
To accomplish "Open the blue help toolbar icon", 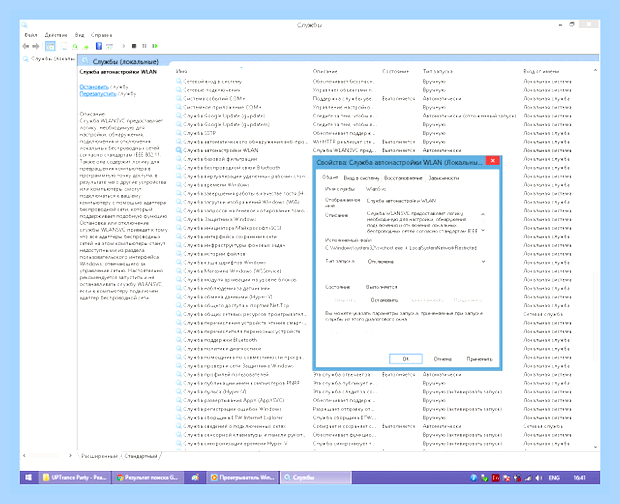I will point(99,46).
